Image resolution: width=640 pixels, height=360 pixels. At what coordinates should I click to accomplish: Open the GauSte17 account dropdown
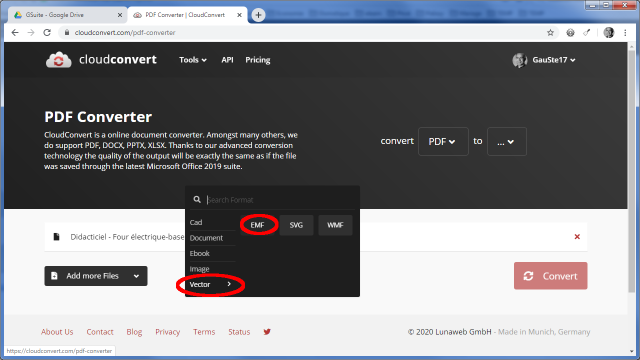pyautogui.click(x=553, y=60)
